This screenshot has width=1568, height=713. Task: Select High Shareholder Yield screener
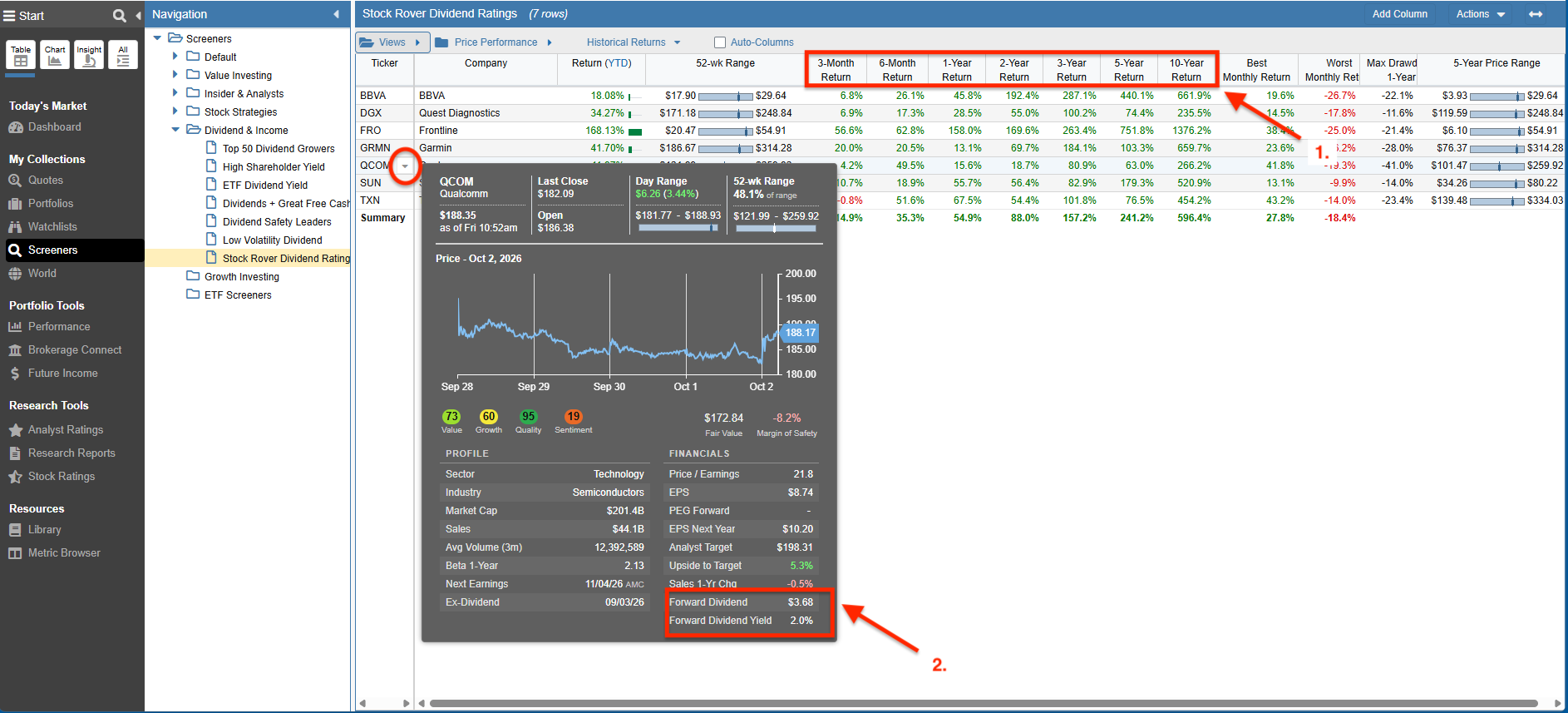pos(274,167)
